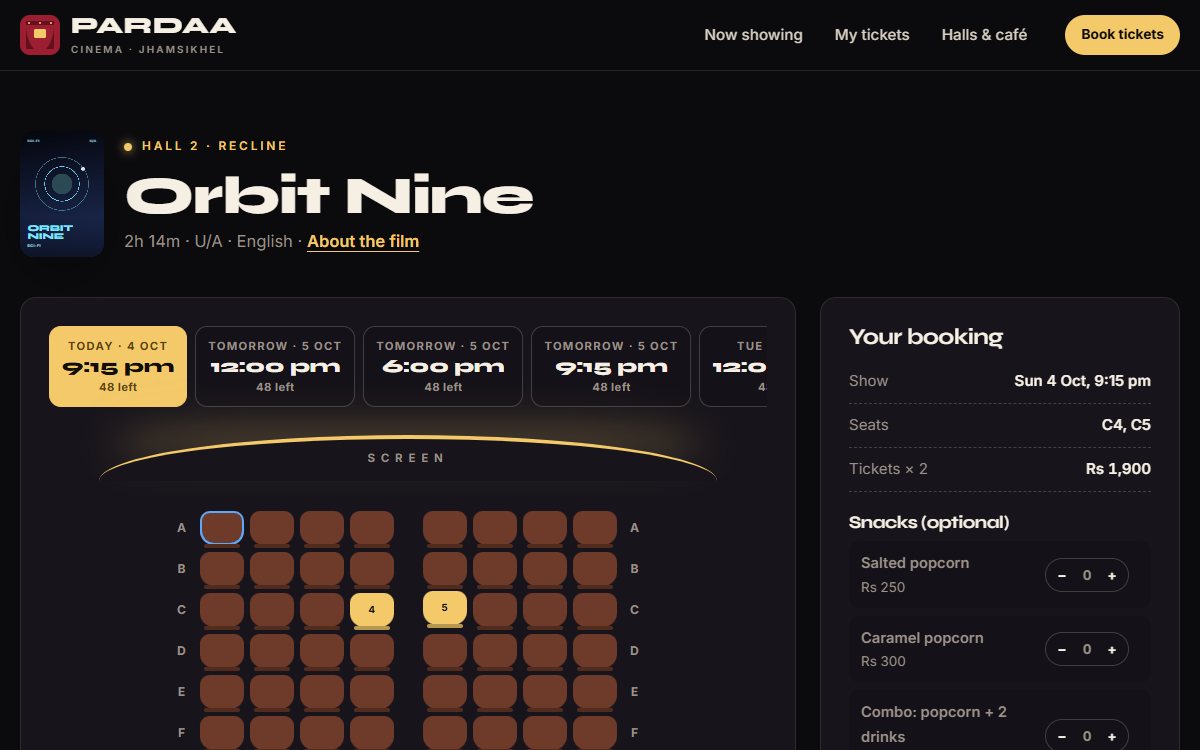Click the 'HALL 2 · RECLINE' label

(x=214, y=146)
